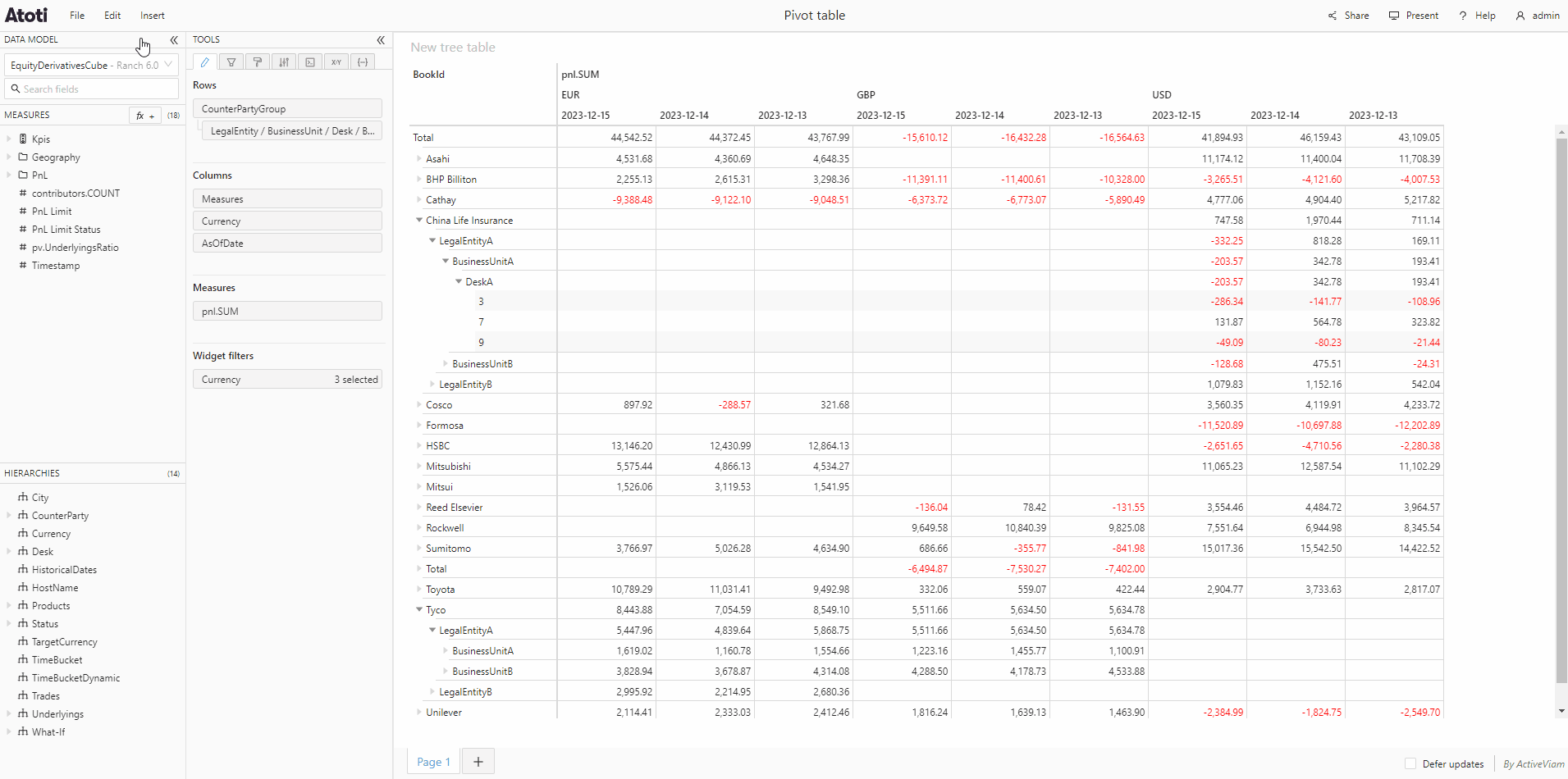Edit the New tree table title

click(x=453, y=48)
